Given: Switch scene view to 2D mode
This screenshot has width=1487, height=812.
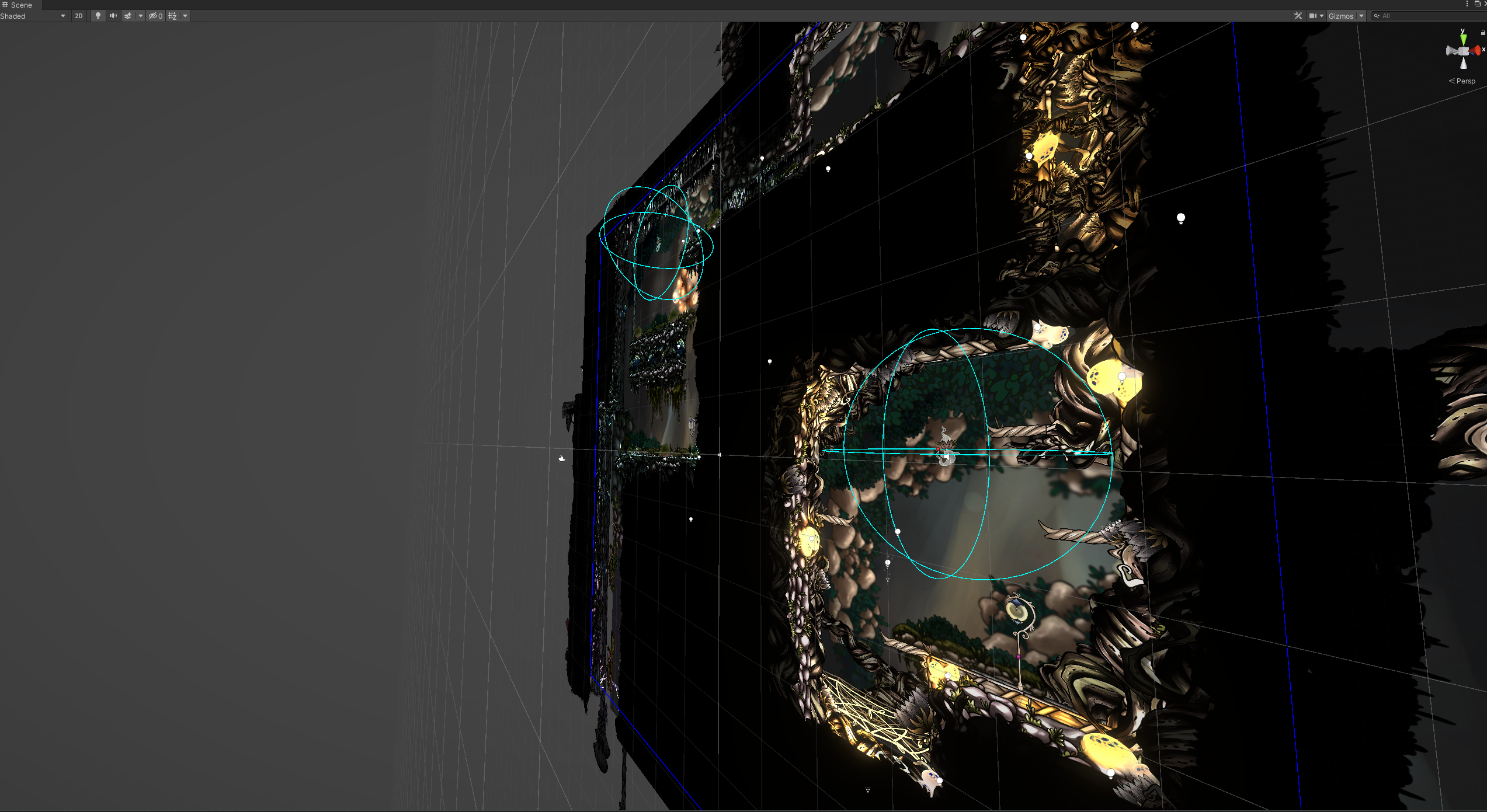Looking at the screenshot, I should [79, 16].
